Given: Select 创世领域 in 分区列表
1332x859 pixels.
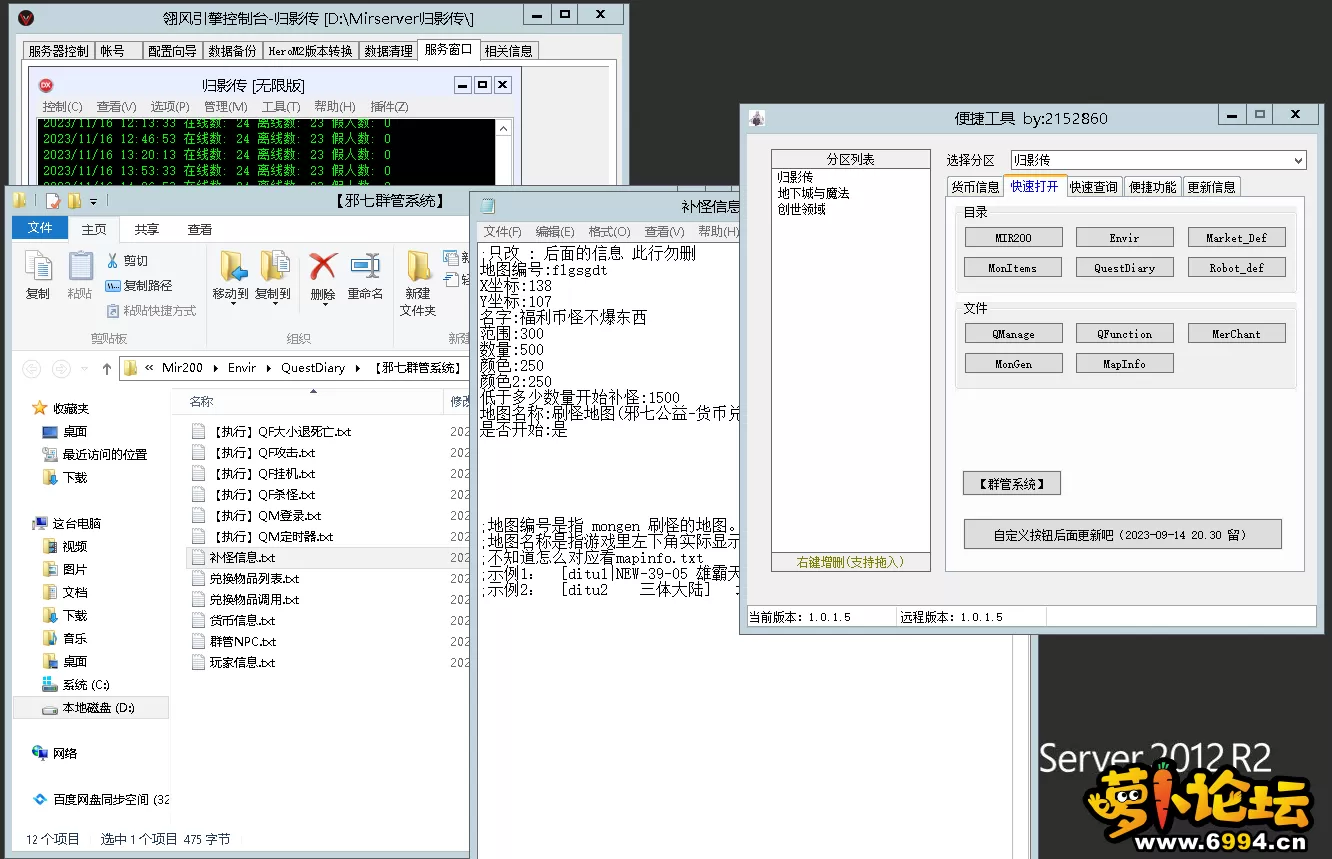Looking at the screenshot, I should (x=801, y=209).
